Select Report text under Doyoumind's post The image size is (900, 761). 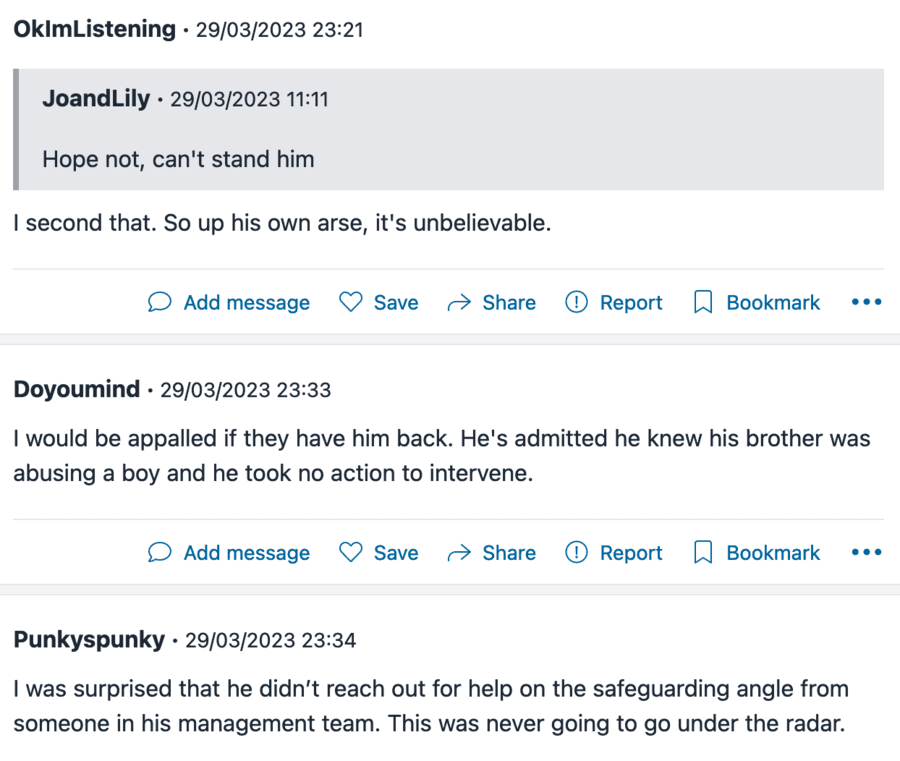(x=631, y=552)
